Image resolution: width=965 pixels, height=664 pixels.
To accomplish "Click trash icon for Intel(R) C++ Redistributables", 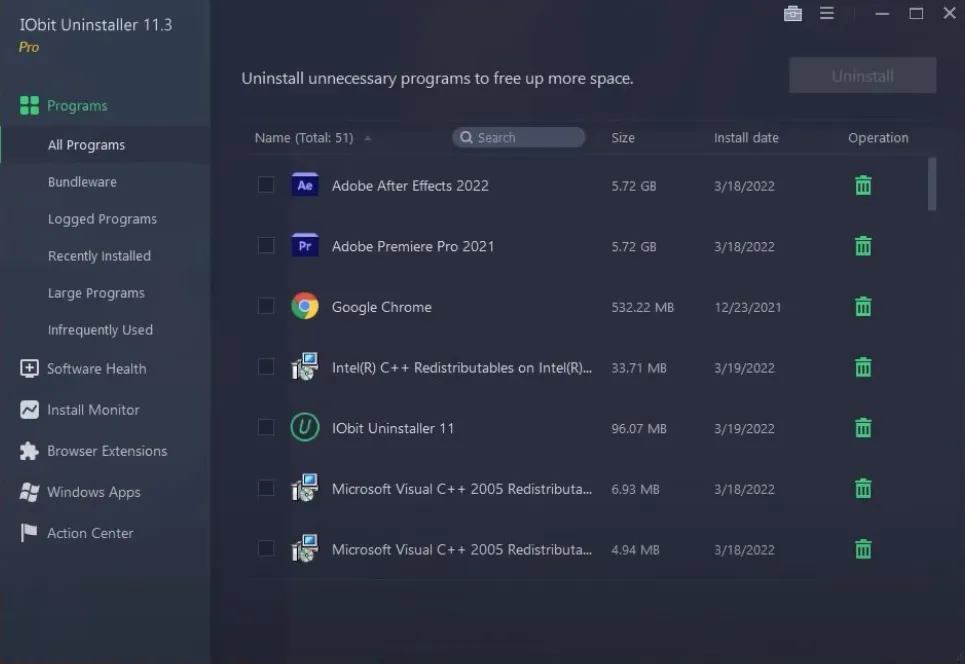I will [x=863, y=367].
